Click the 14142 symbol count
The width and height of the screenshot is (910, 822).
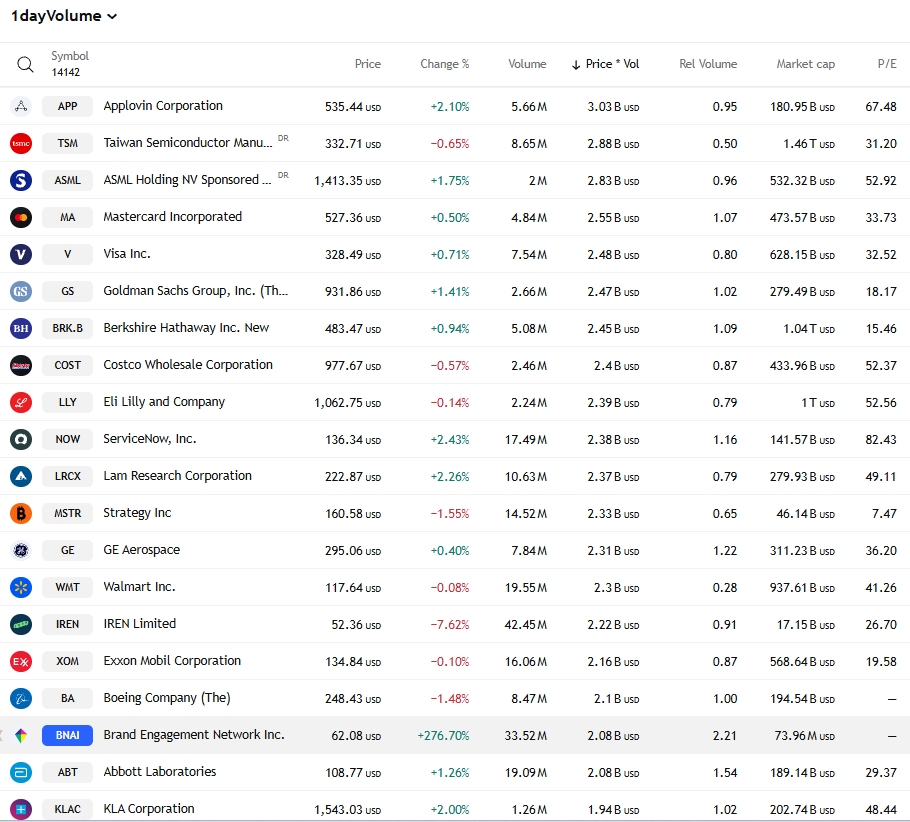click(x=66, y=73)
